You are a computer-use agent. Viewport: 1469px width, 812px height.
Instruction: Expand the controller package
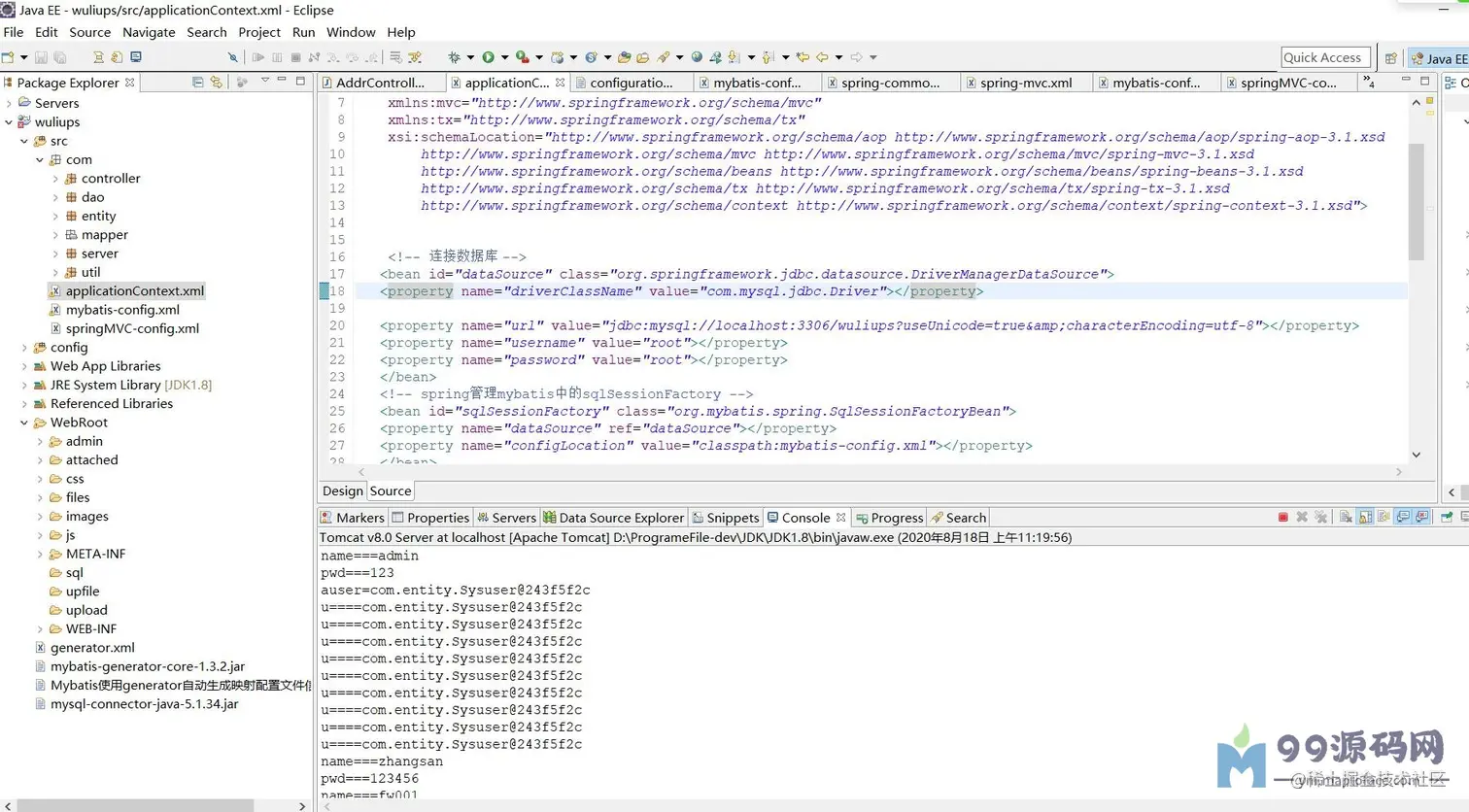(x=55, y=179)
